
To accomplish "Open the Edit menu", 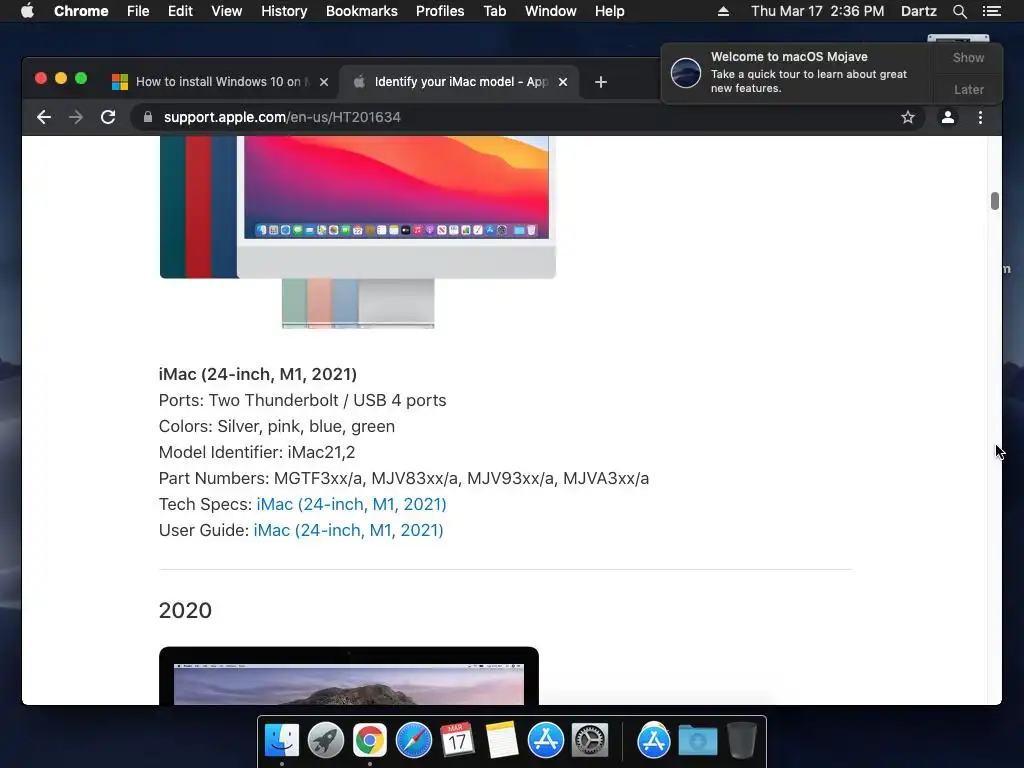I will [180, 11].
